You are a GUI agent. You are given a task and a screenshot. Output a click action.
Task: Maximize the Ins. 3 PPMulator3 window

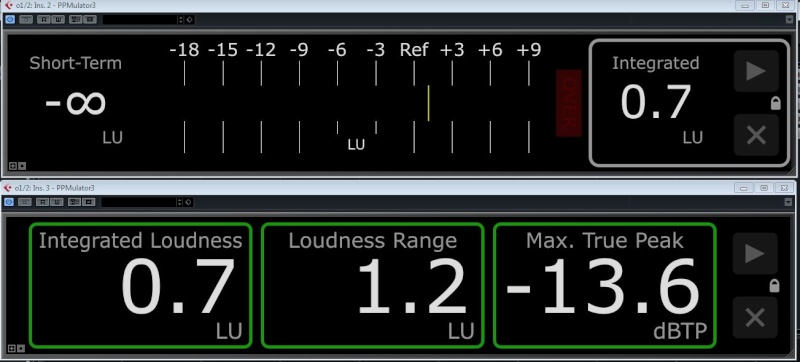pyautogui.click(x=764, y=188)
